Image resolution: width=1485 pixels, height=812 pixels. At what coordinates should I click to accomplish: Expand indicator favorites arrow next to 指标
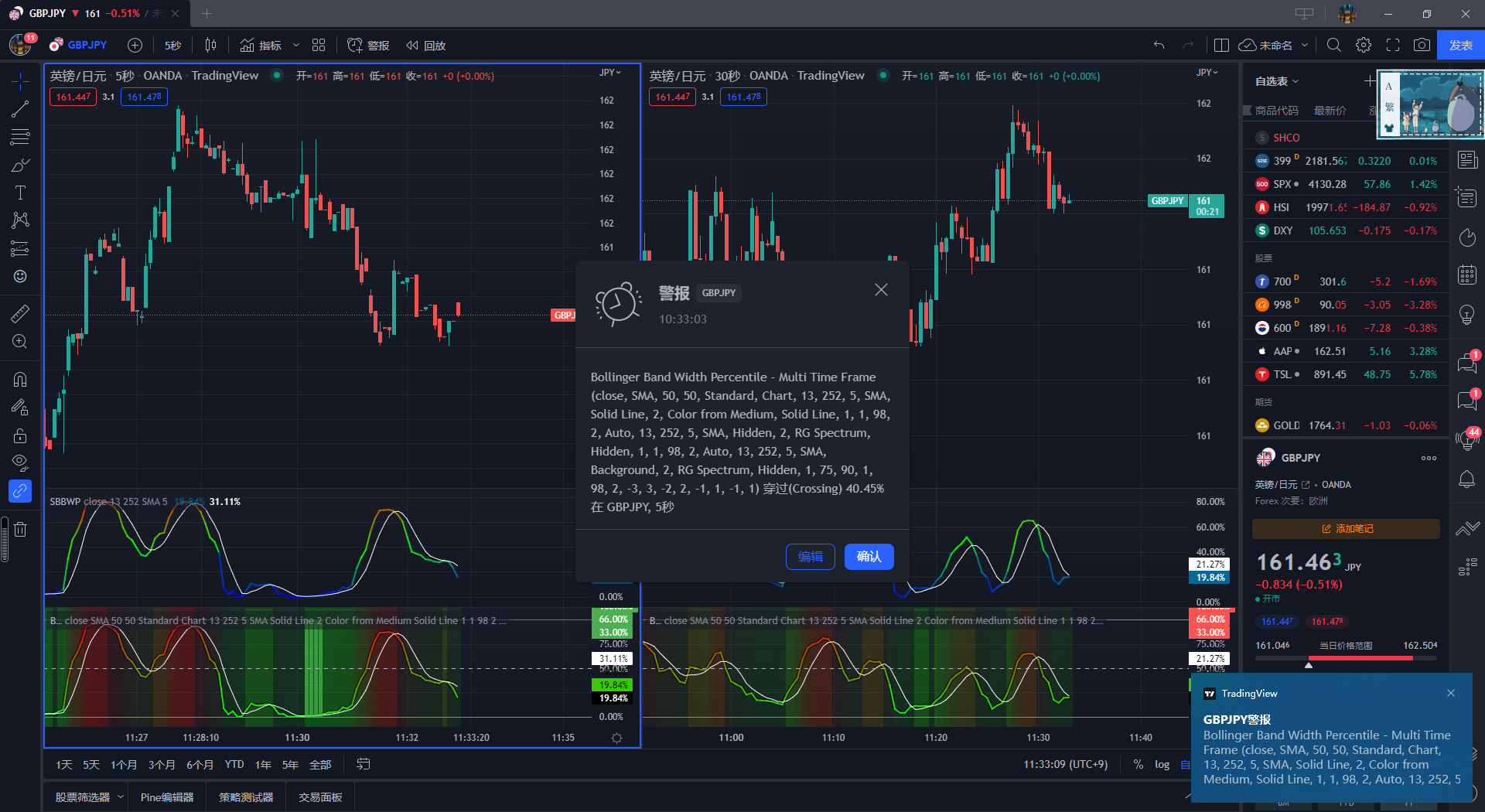[296, 46]
